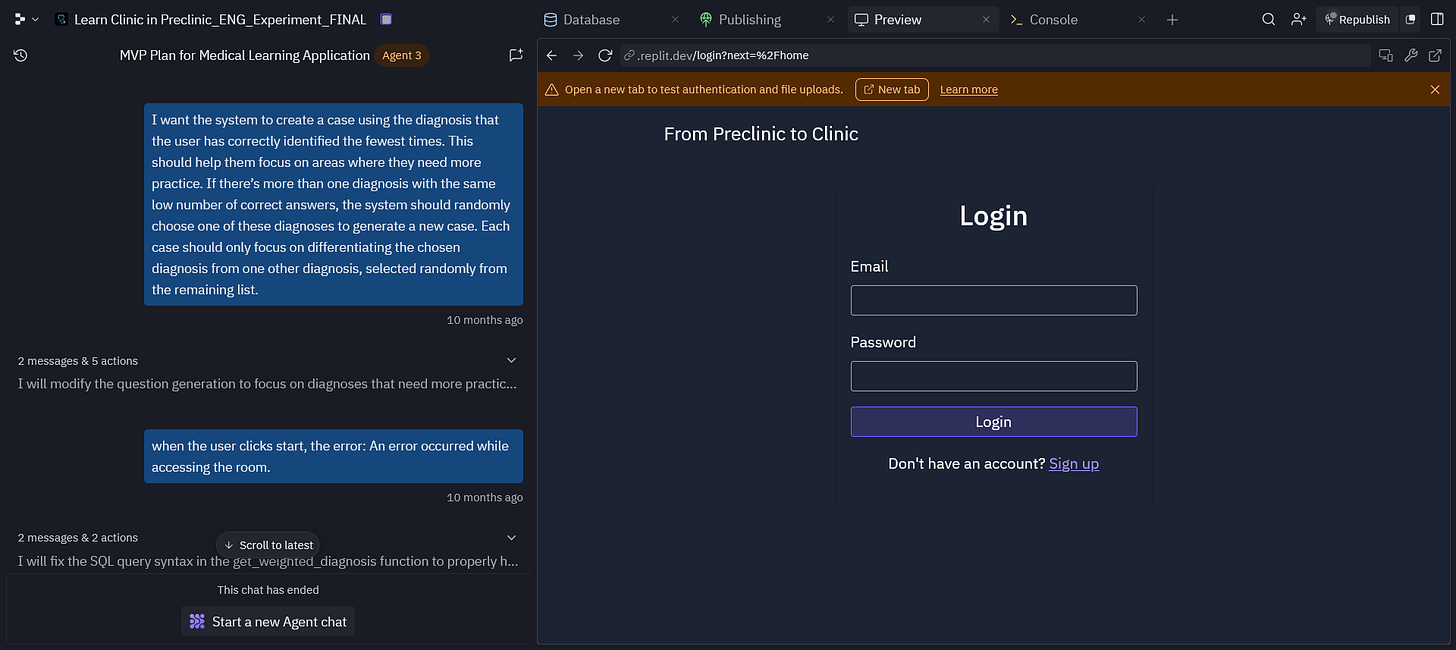Focus the Email input field
Viewport: 1456px width, 650px height.
tap(994, 300)
